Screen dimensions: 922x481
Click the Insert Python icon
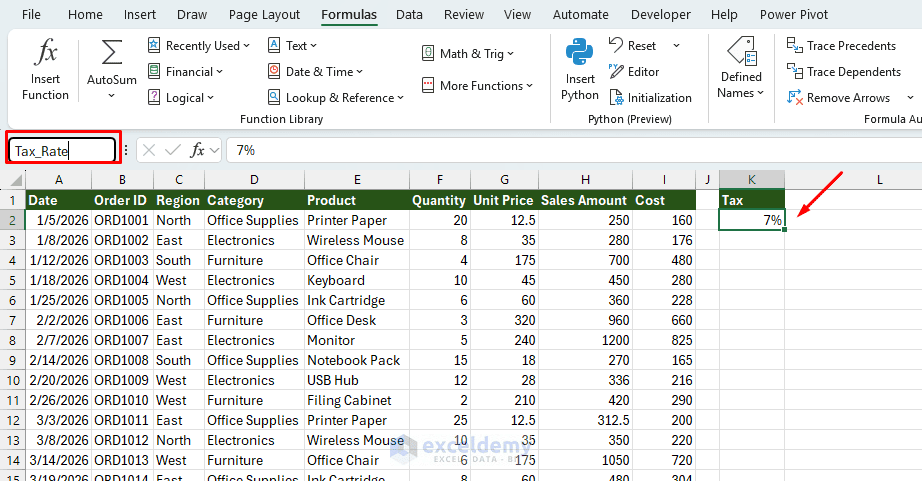pyautogui.click(x=579, y=52)
